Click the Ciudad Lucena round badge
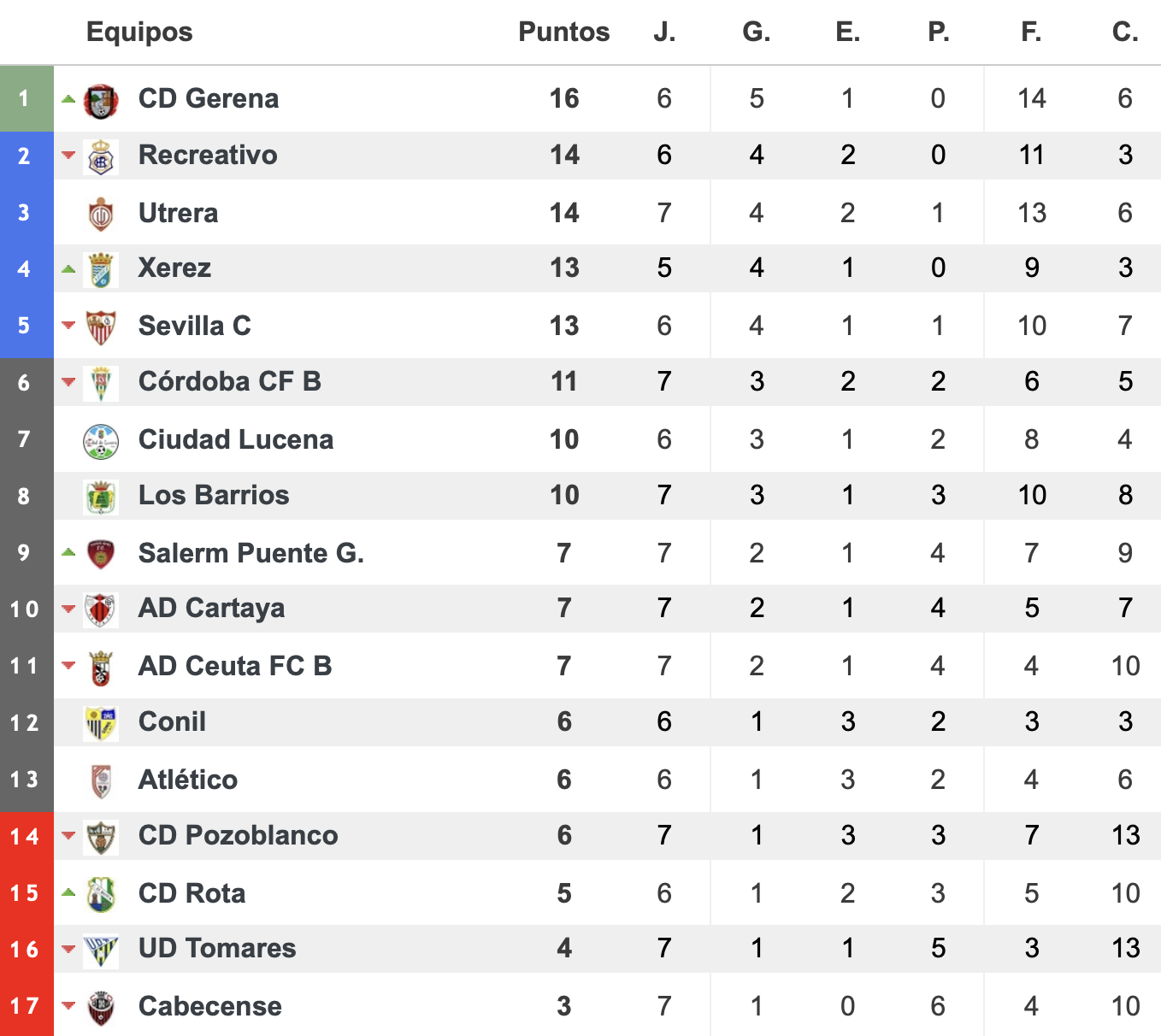The image size is (1161, 1036). point(101,441)
